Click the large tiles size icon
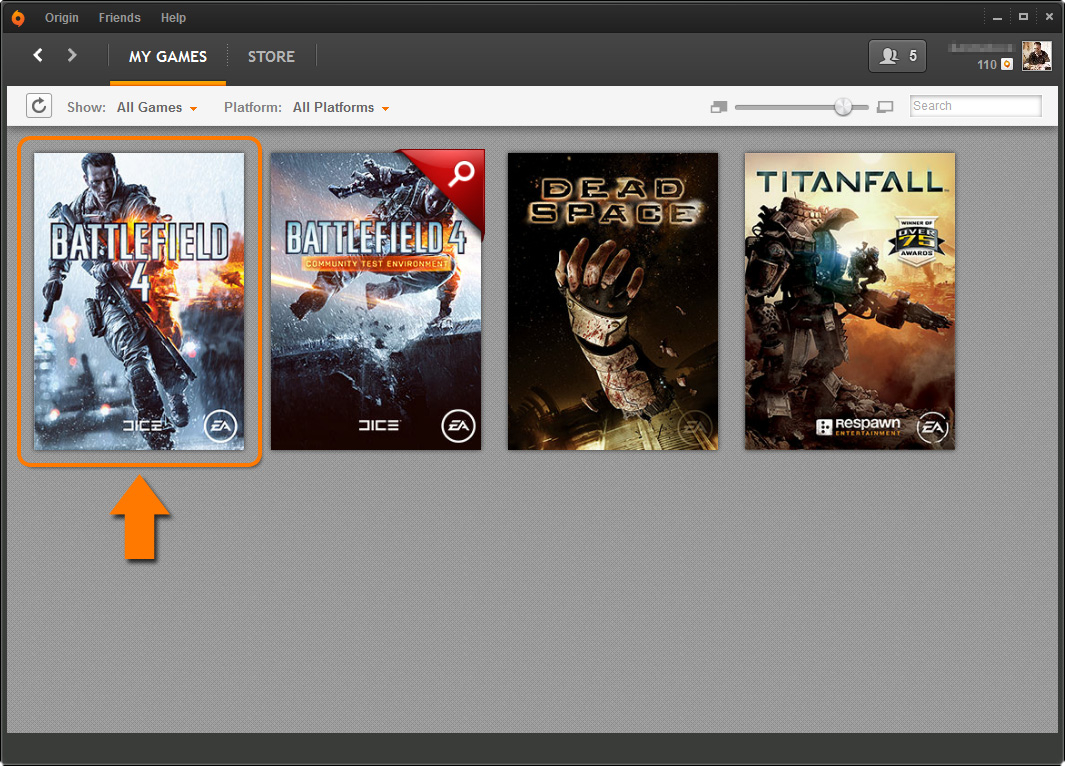Screen dimensions: 1065x766 click(x=884, y=107)
